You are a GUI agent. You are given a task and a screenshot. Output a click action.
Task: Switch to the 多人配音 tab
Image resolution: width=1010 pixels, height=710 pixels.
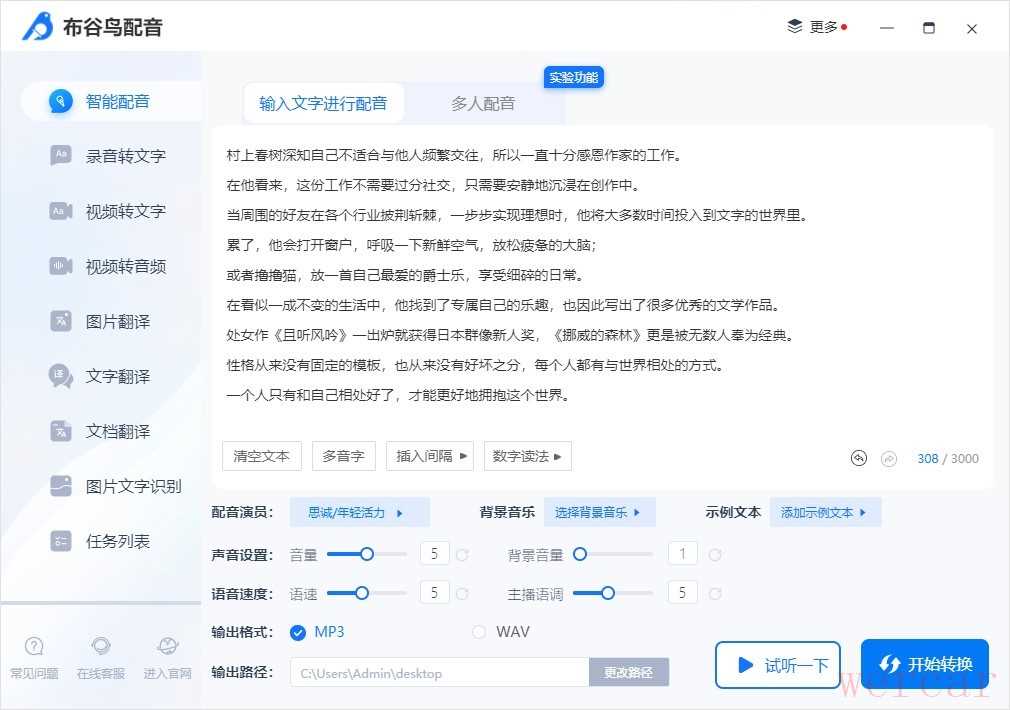[483, 103]
